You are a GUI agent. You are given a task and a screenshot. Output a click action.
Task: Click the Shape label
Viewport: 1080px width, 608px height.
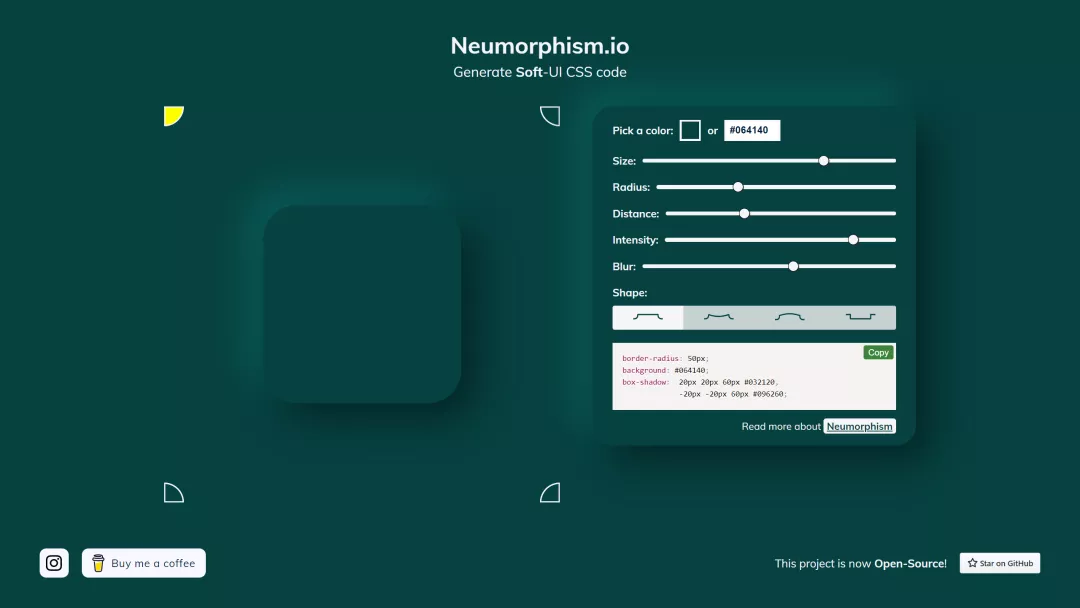[x=630, y=293]
